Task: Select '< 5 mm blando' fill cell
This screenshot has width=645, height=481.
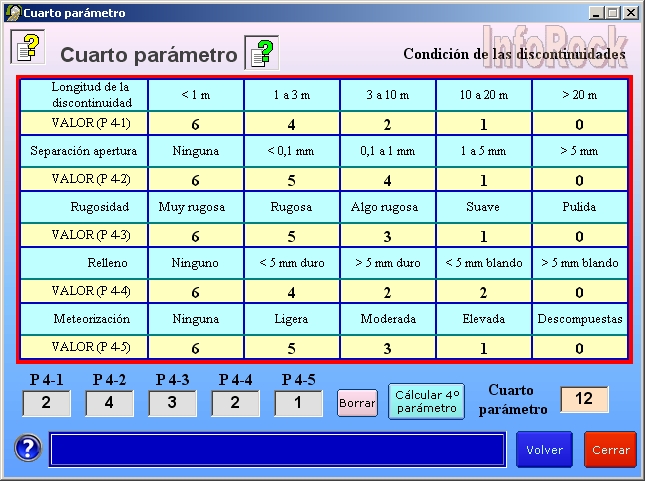Action: (483, 264)
